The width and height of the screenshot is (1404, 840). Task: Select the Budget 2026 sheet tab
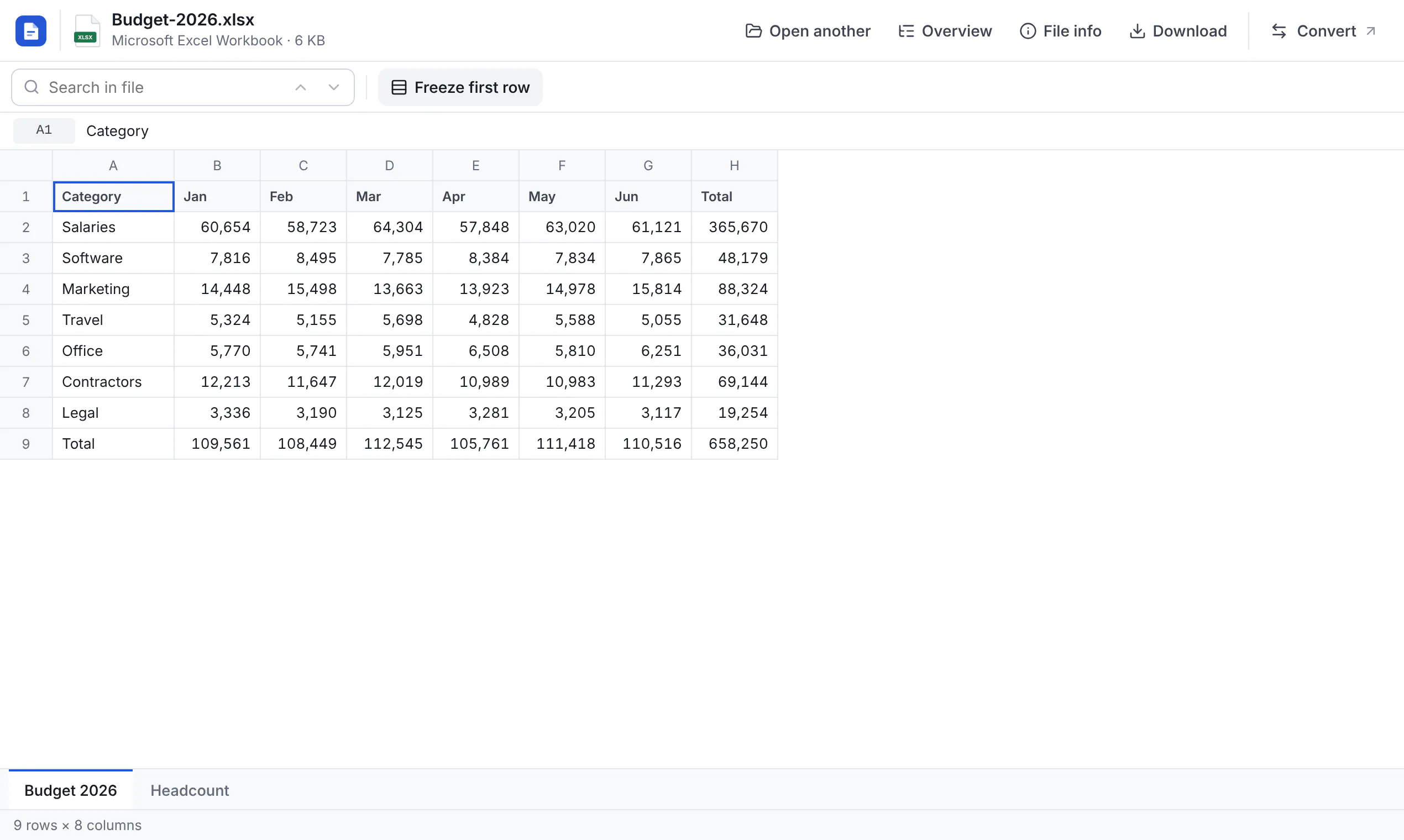71,790
